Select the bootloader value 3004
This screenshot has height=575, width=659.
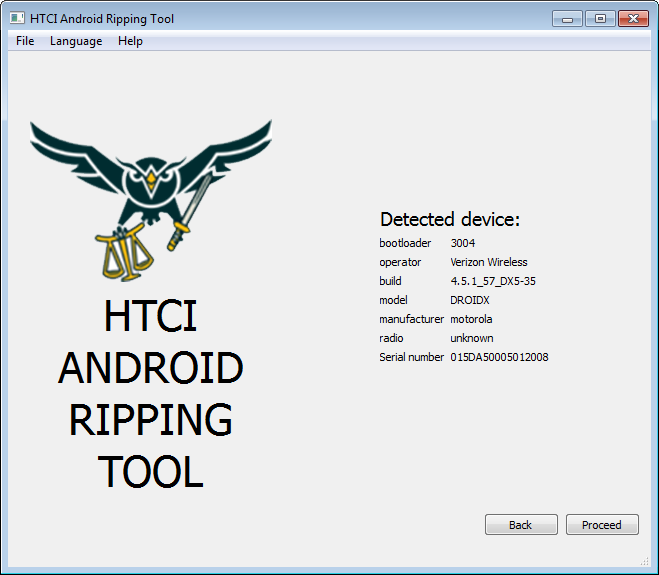click(x=463, y=243)
